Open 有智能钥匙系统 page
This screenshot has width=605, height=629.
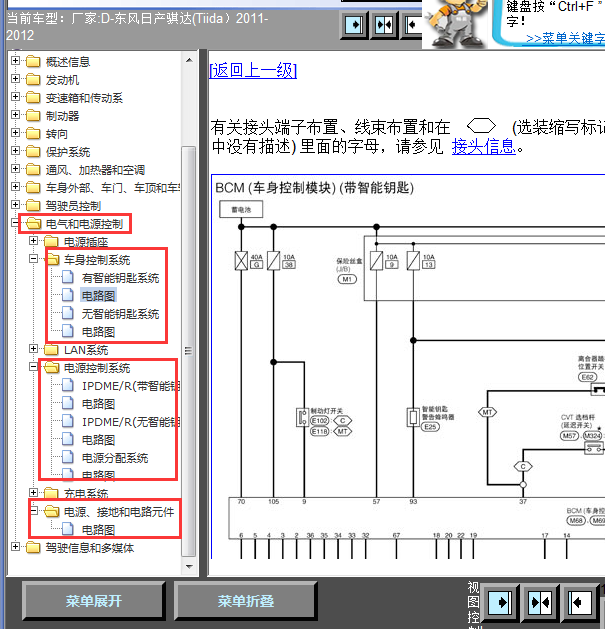120,278
